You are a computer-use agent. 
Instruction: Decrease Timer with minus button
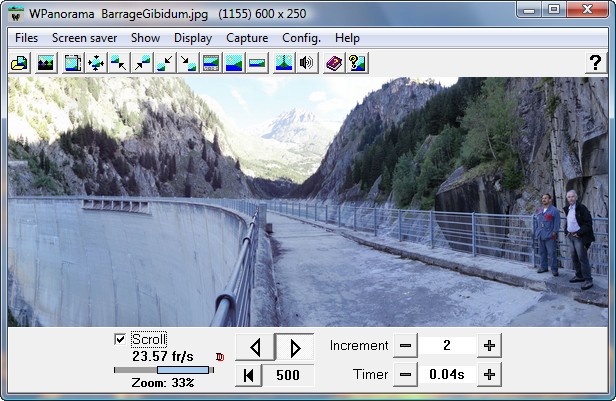(x=405, y=375)
